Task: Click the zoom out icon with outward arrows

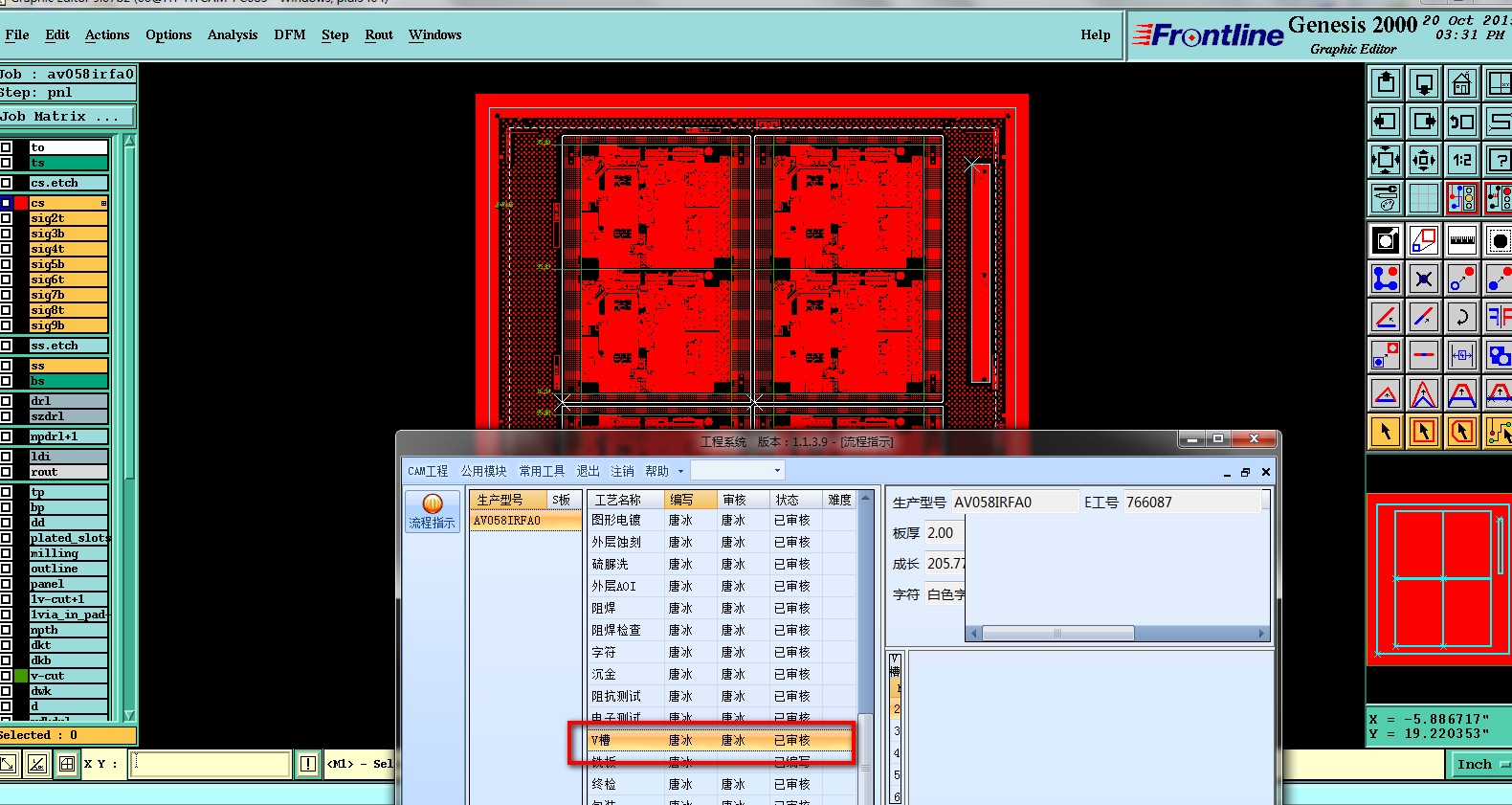Action: point(1424,161)
